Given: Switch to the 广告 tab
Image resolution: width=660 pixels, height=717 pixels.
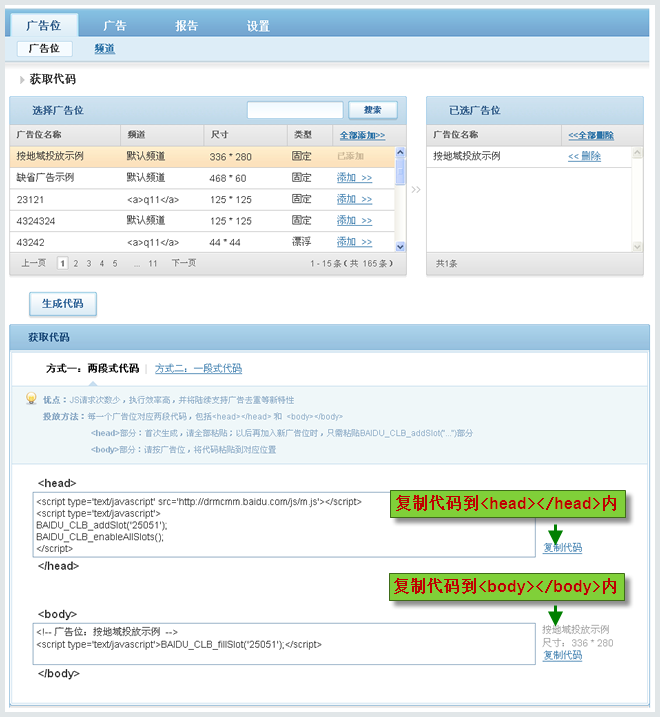Looking at the screenshot, I should point(115,26).
